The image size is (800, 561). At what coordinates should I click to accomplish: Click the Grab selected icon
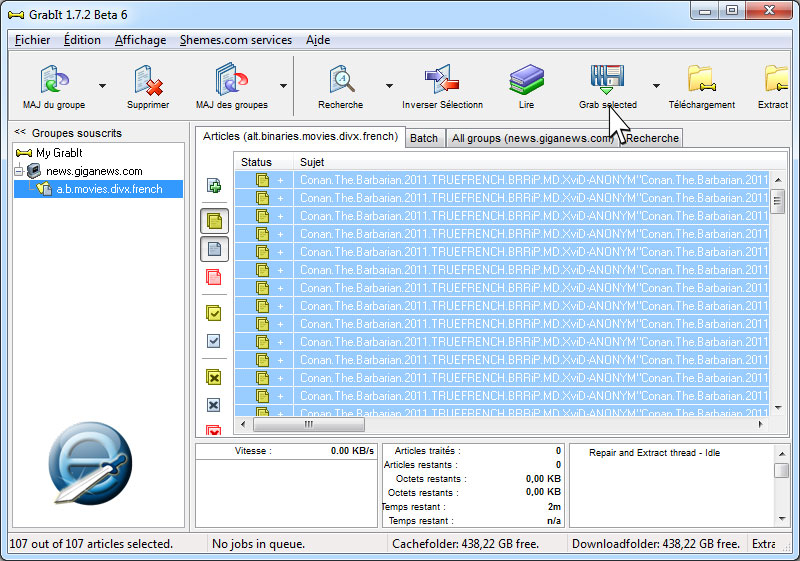(x=607, y=79)
